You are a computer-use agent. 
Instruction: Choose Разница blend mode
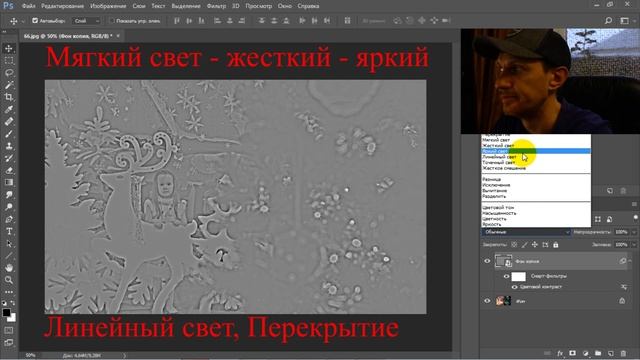(x=536, y=179)
